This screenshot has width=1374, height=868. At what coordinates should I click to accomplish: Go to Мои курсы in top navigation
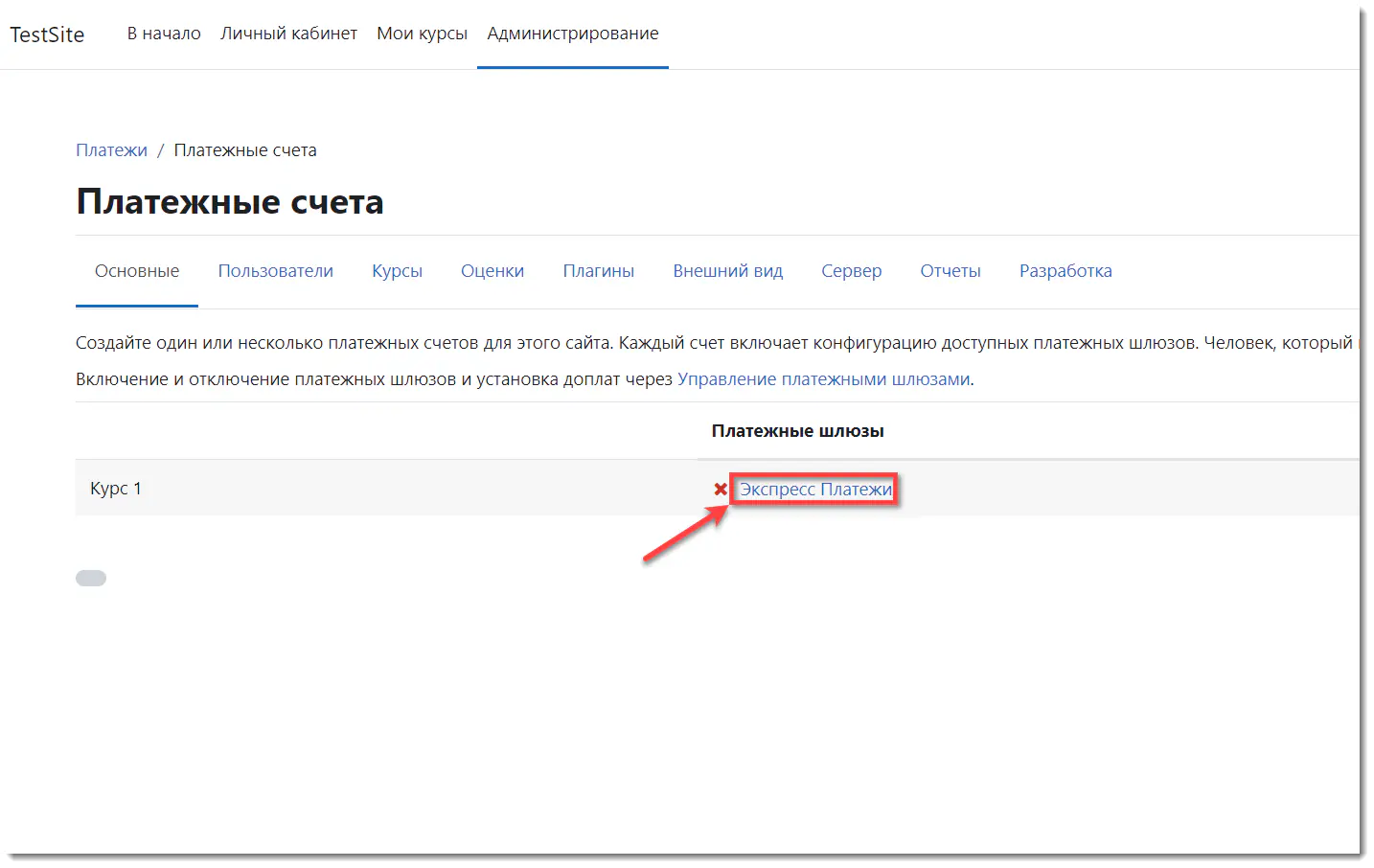click(x=422, y=34)
